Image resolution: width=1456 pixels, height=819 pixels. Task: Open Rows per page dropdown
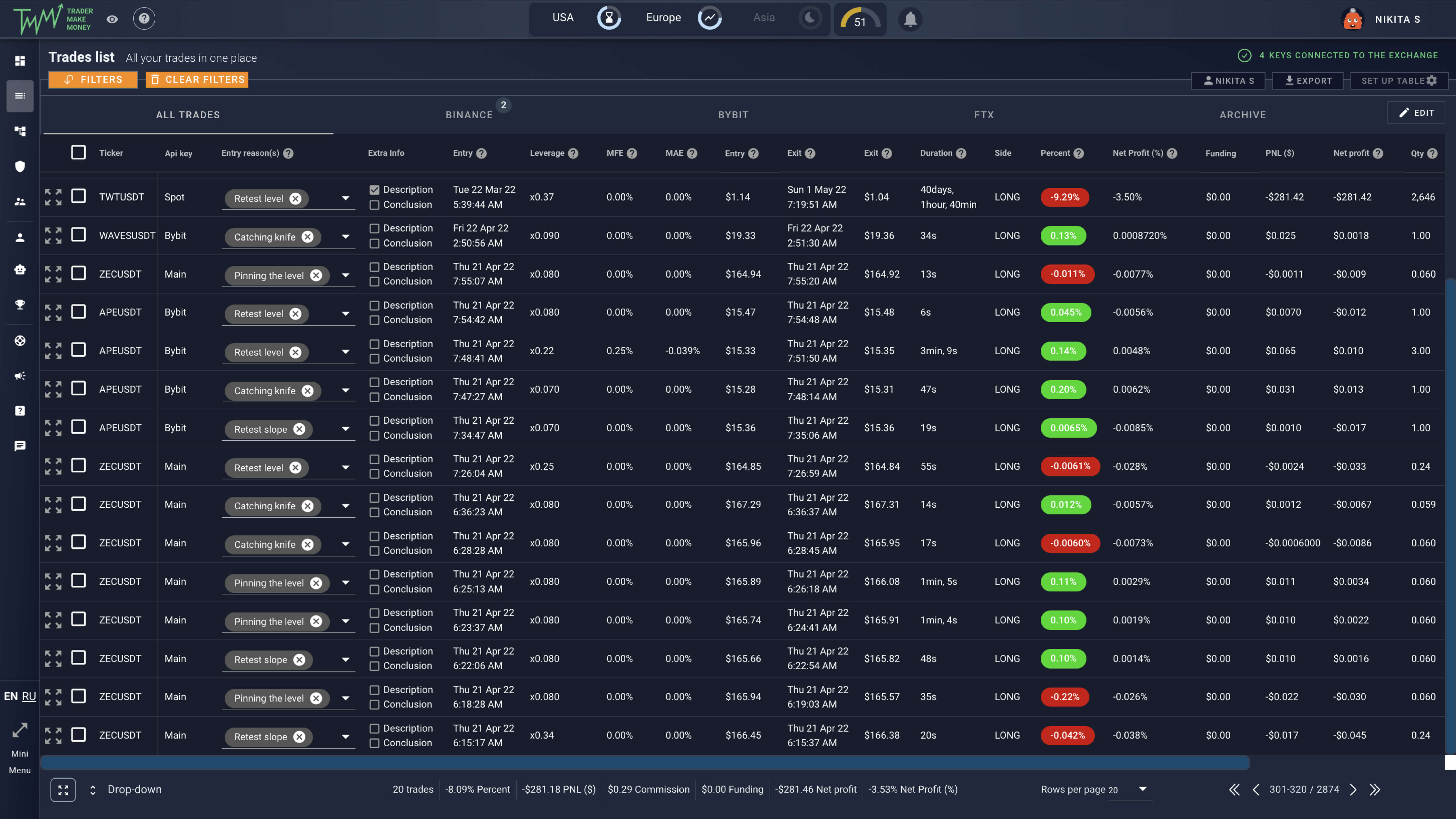tap(1142, 789)
